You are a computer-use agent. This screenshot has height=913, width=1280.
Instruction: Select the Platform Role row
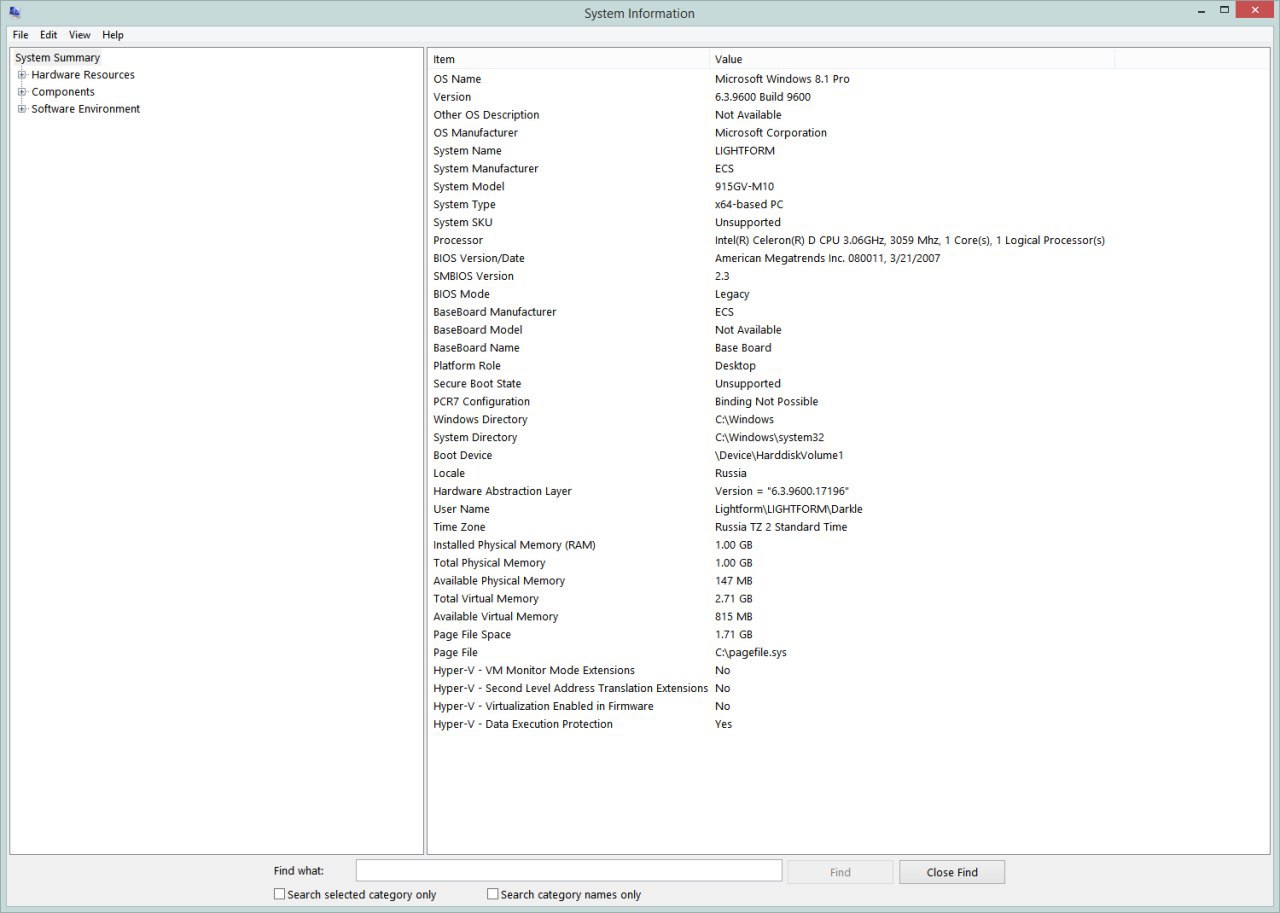pyautogui.click(x=467, y=366)
